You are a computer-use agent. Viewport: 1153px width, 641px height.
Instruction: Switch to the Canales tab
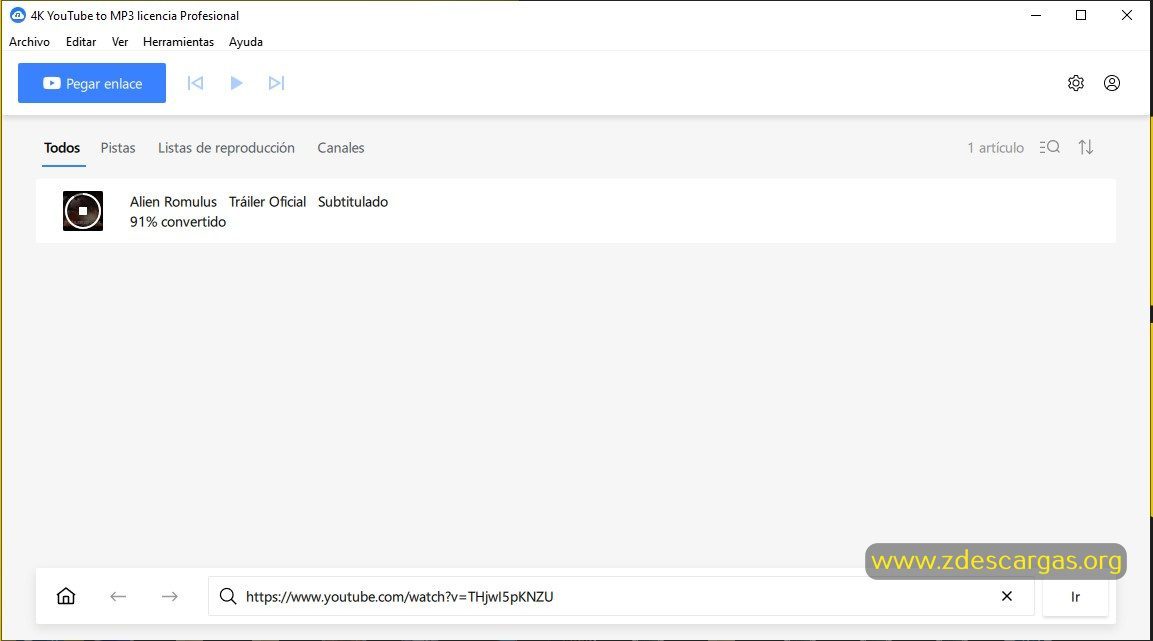340,148
